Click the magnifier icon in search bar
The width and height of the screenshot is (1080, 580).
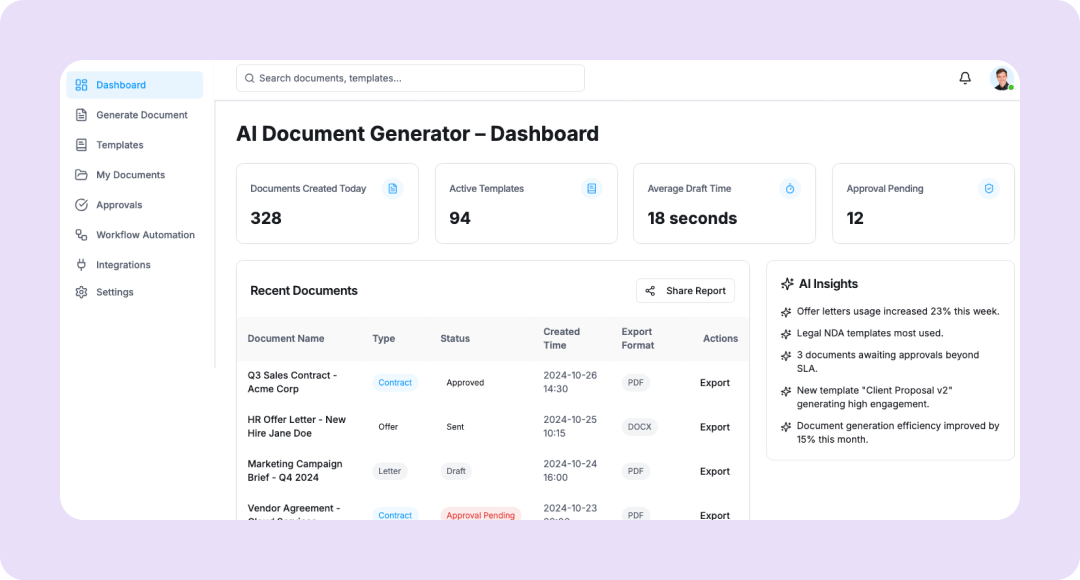(x=250, y=78)
